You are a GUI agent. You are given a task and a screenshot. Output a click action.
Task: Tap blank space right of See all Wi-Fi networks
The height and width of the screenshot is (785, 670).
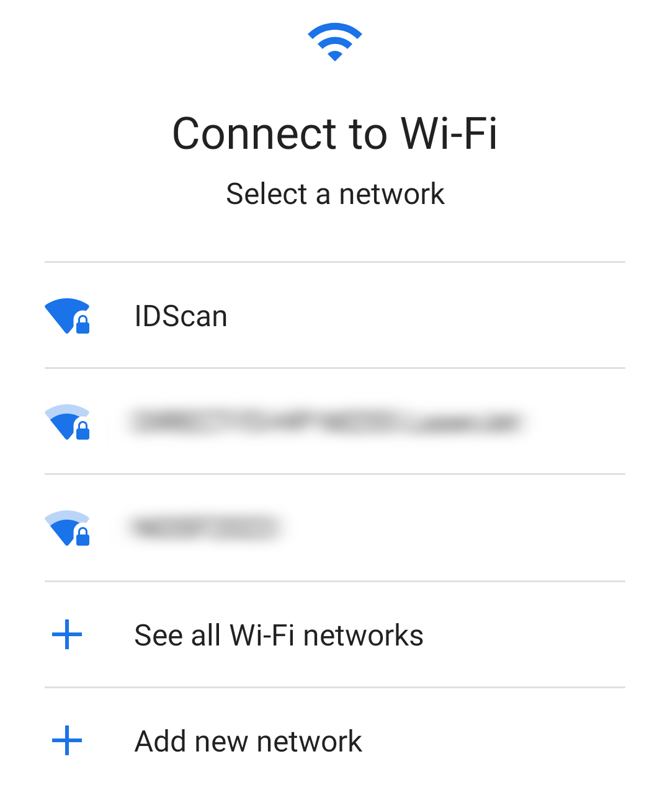point(525,635)
